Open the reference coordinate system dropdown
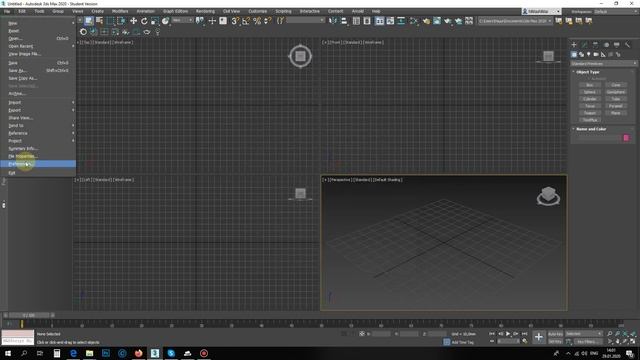 coord(182,20)
